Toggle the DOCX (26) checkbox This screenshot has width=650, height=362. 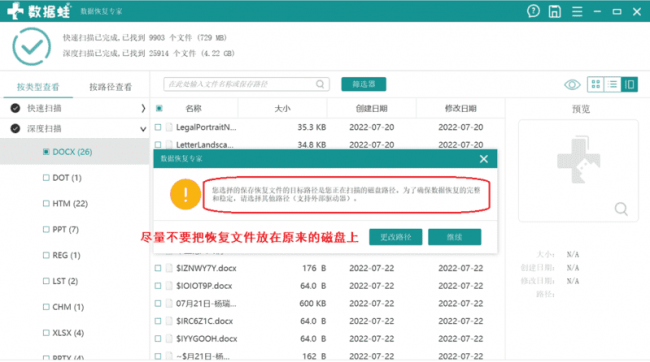(46, 152)
